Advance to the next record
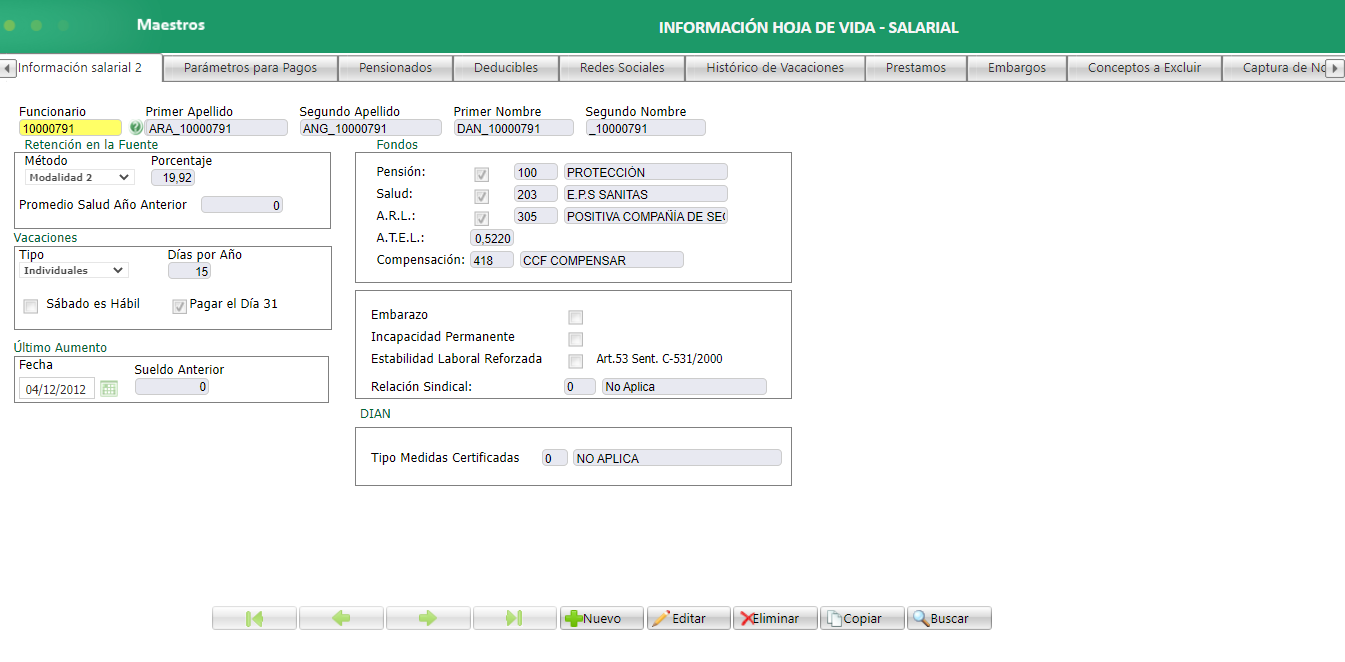This screenshot has width=1345, height=662. [x=428, y=617]
